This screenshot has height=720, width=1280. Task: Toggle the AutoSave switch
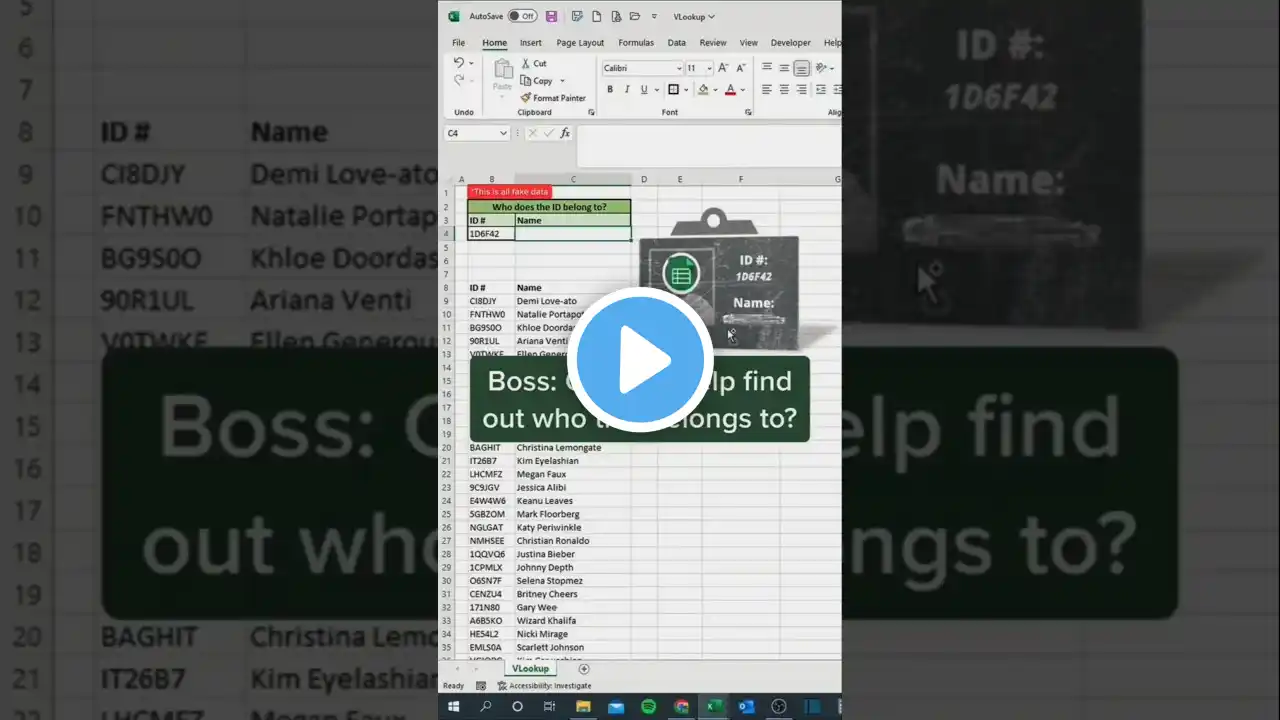pyautogui.click(x=522, y=16)
